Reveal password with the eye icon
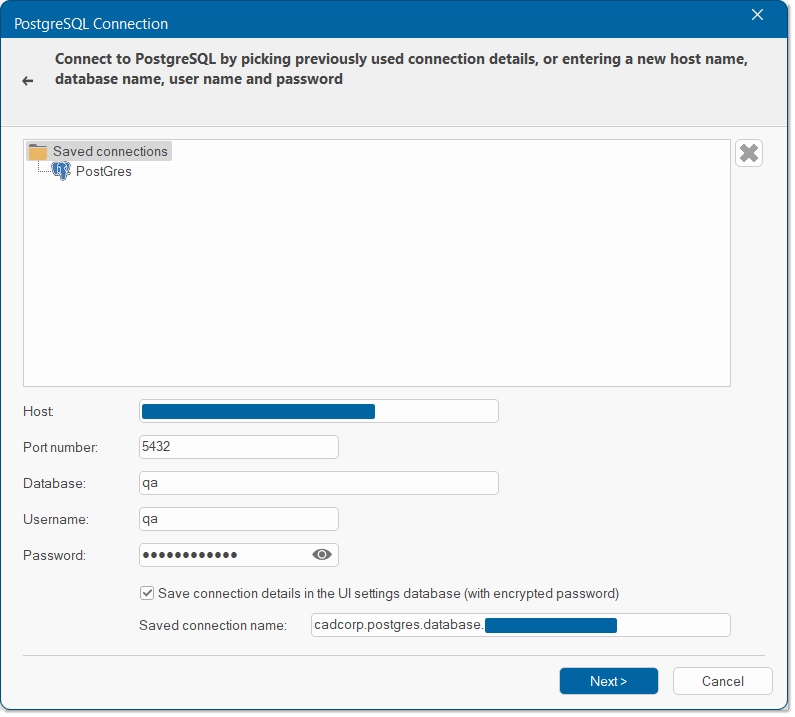 322,555
